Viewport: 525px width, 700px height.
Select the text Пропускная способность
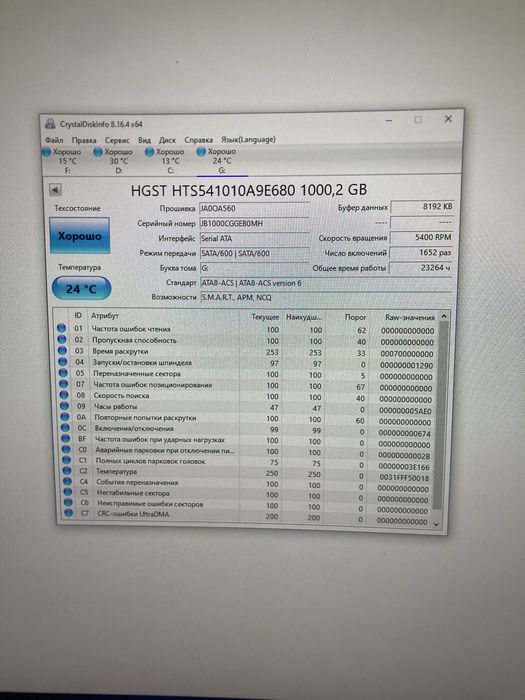coord(134,340)
